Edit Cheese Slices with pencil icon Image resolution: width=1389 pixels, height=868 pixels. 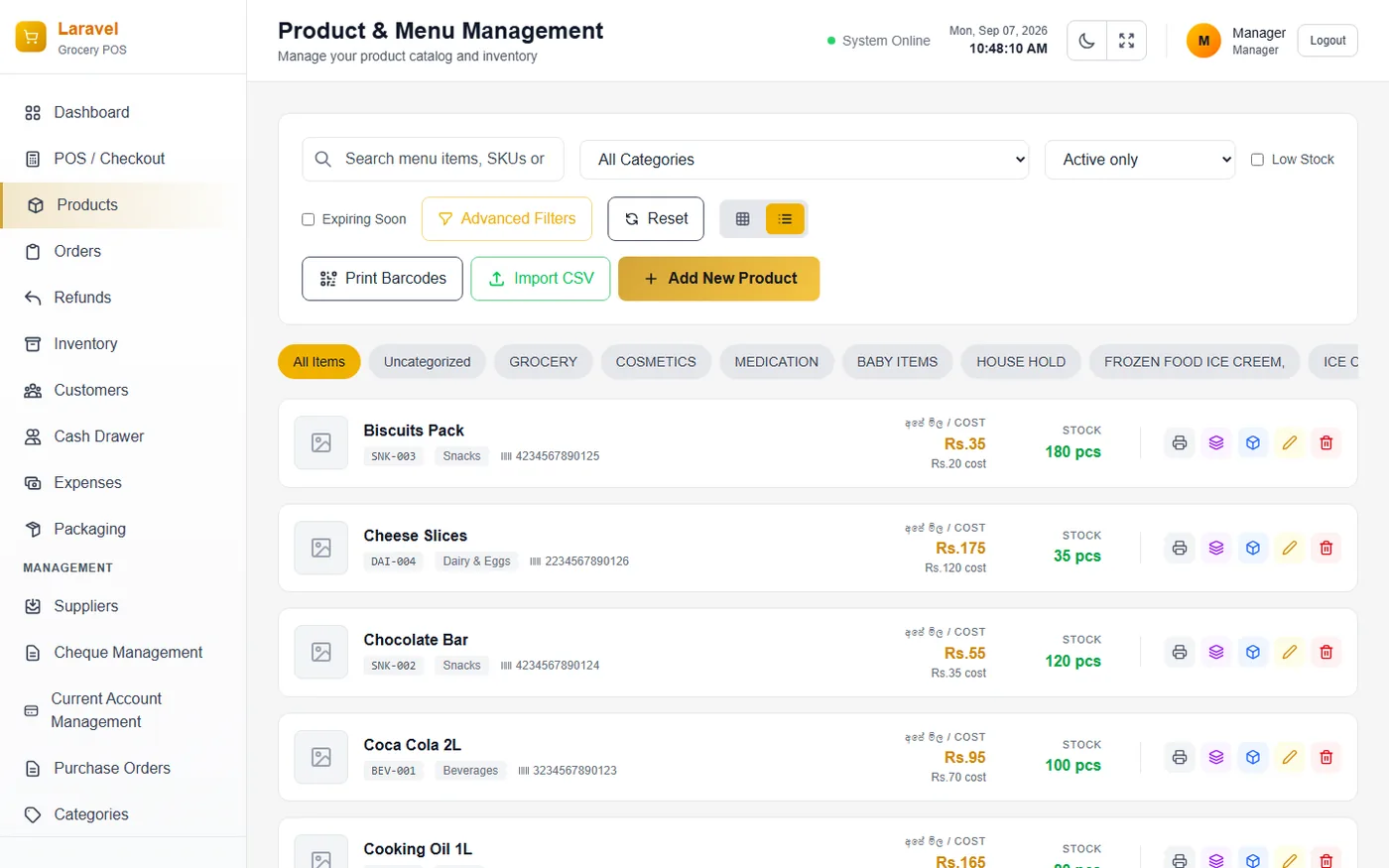(1290, 548)
